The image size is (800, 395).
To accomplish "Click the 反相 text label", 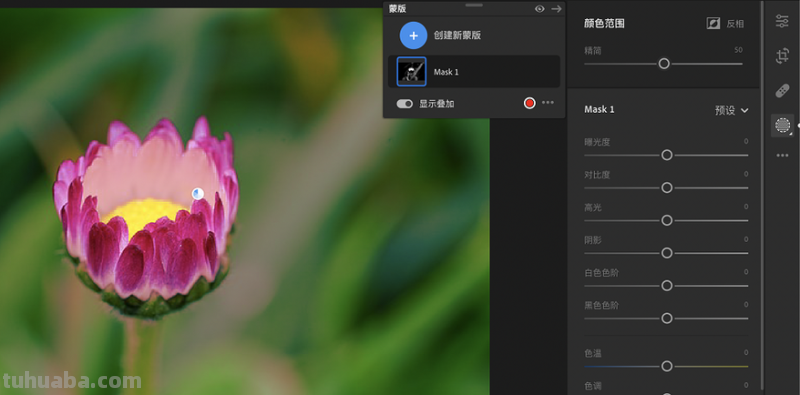I will tap(735, 24).
